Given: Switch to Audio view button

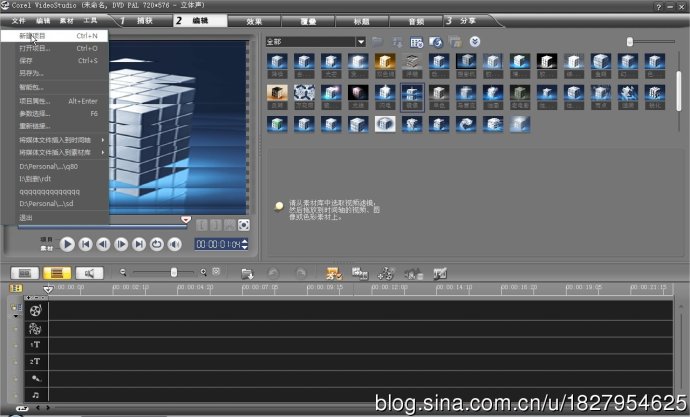Looking at the screenshot, I should tap(89, 273).
